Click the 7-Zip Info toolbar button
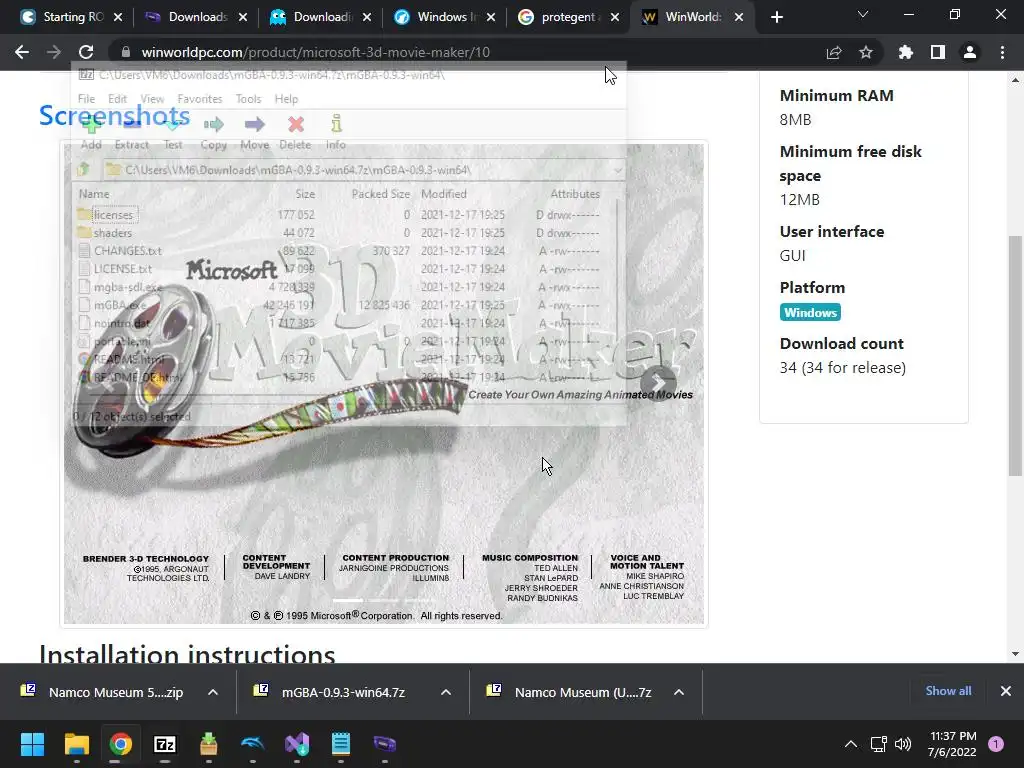Screen dimensions: 1024x768 point(336,133)
